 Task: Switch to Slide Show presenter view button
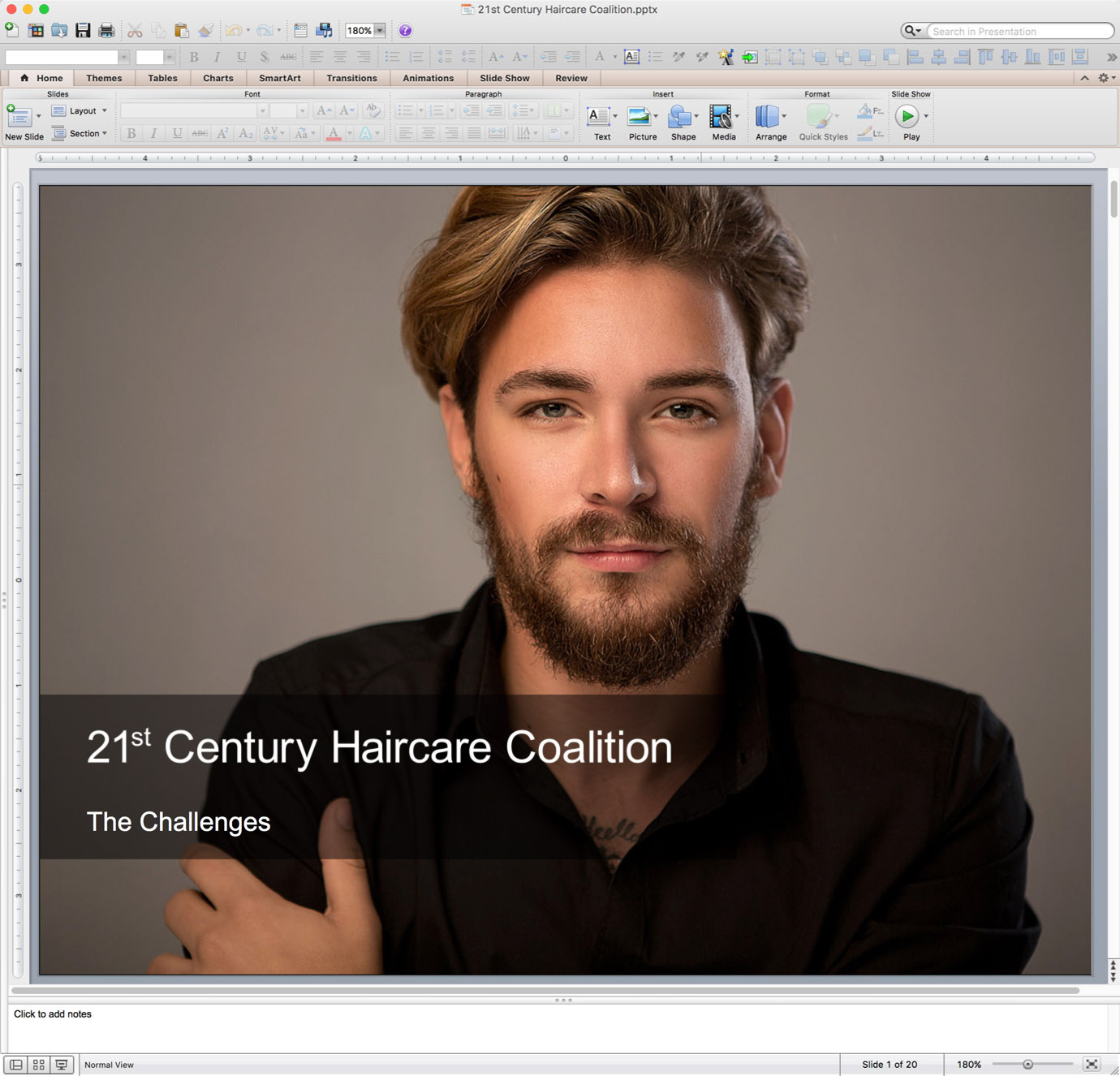click(x=61, y=1065)
